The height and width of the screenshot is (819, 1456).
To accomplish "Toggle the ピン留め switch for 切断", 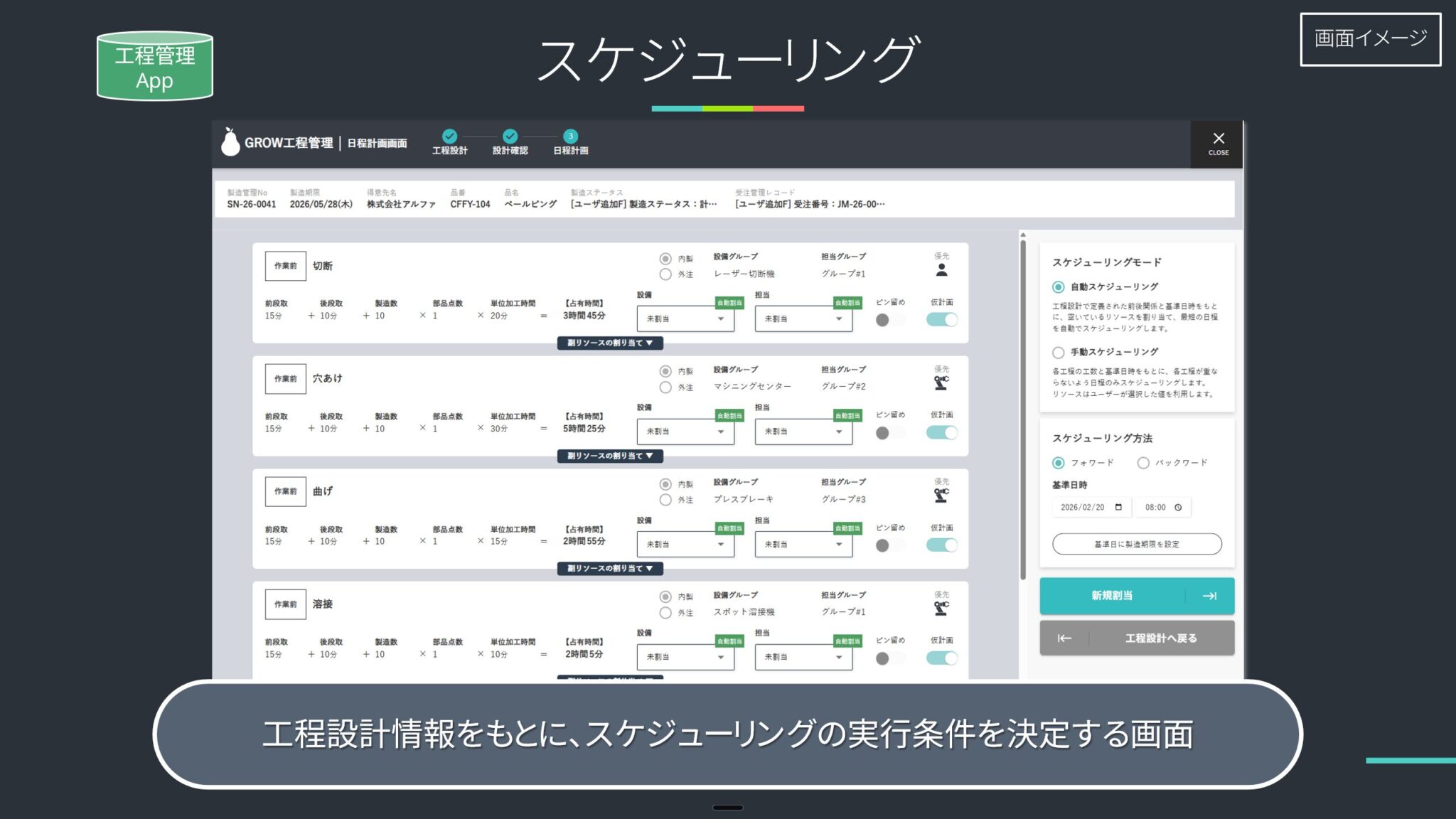I will click(889, 320).
